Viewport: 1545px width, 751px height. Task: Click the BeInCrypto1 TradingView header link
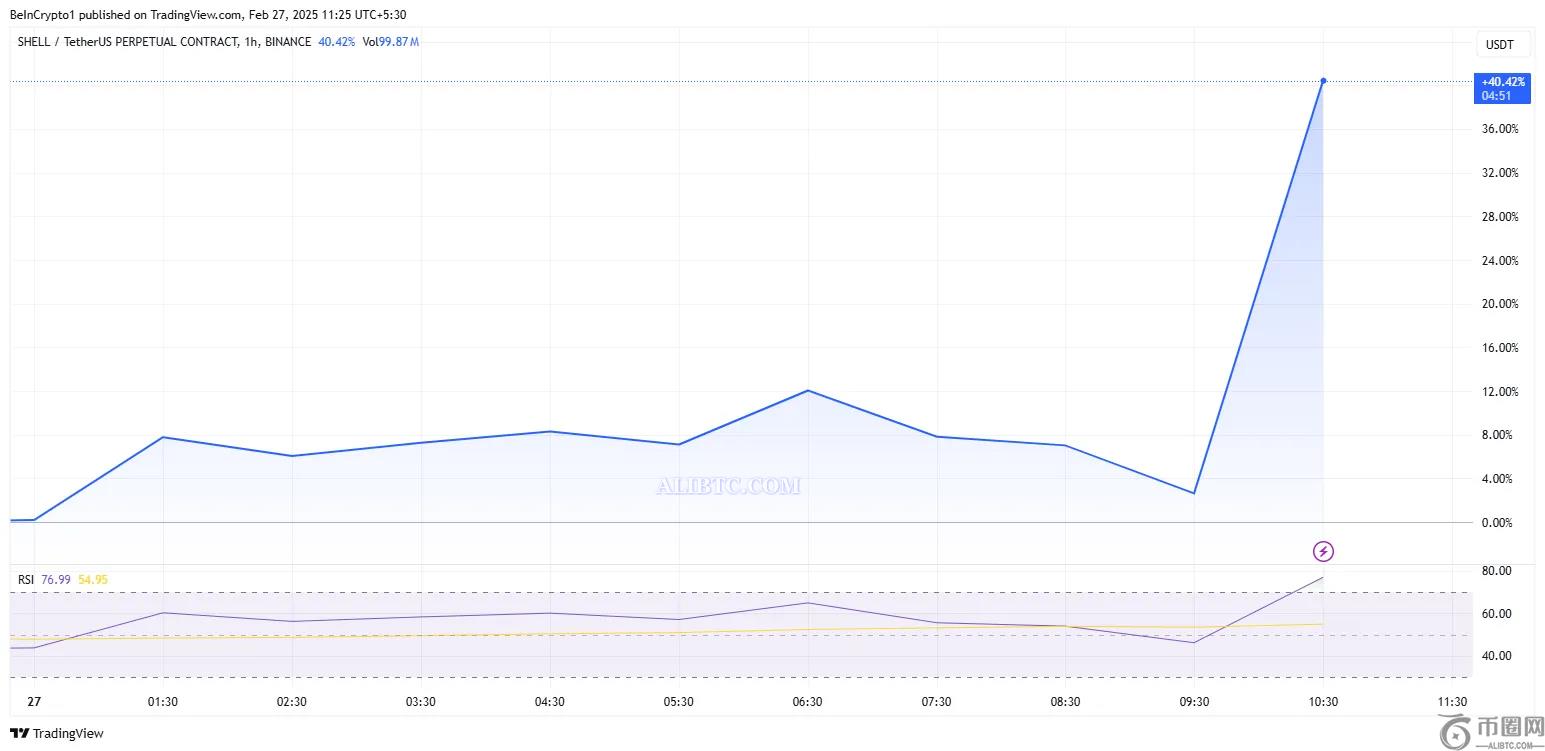(x=44, y=14)
